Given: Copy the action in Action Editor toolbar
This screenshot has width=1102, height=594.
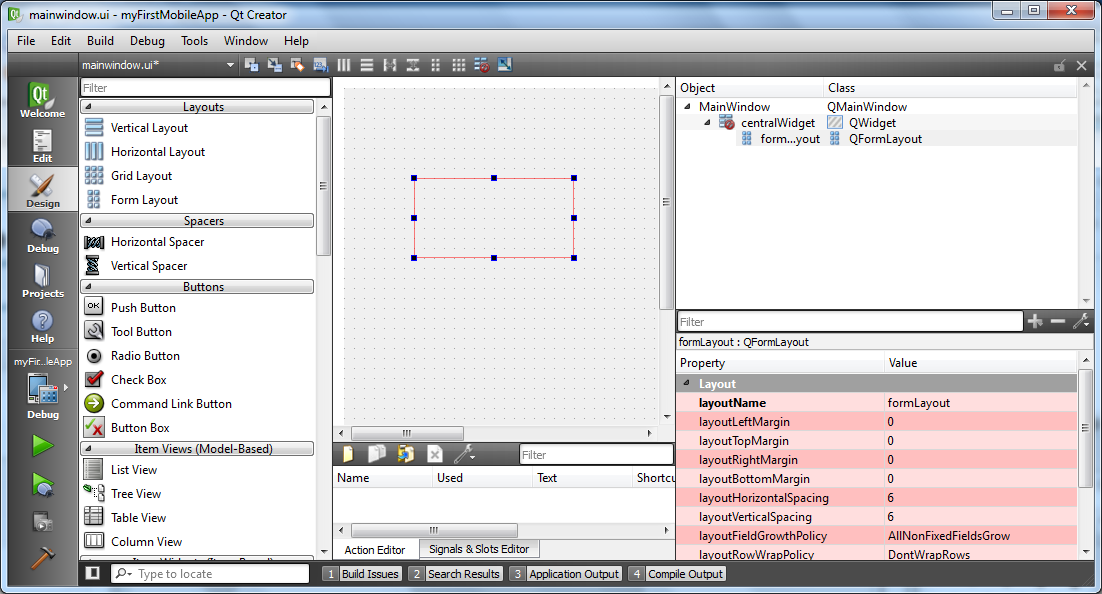Looking at the screenshot, I should pos(377,454).
